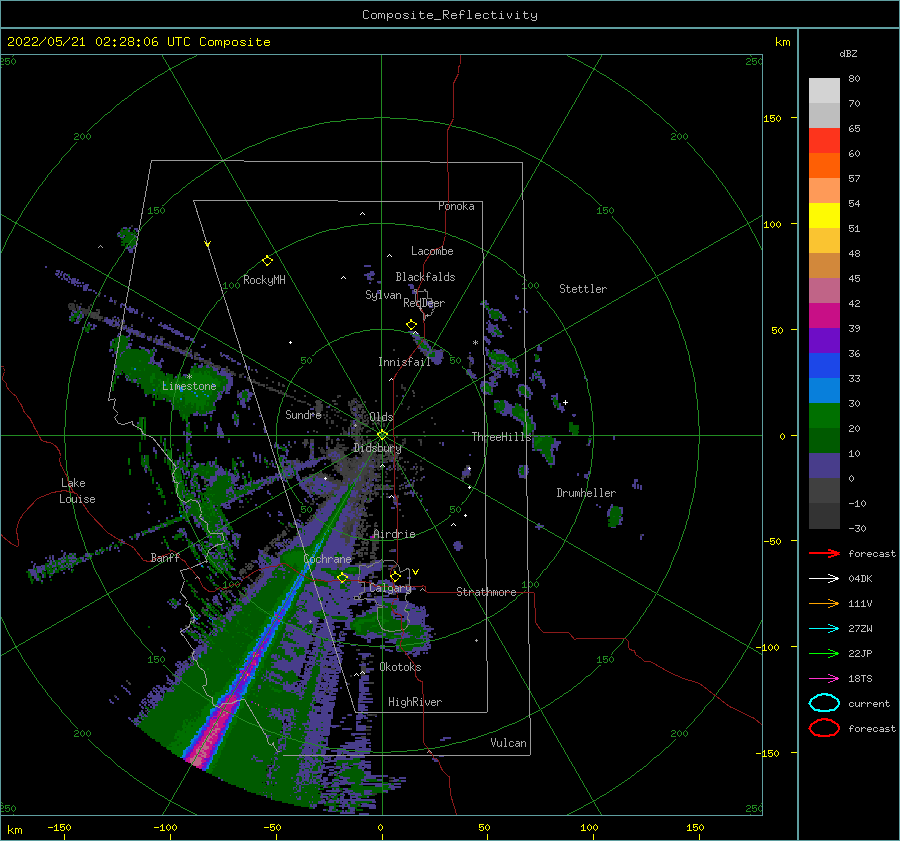900x841 pixels.
Task: Click the cyan 27ZW arrow icon
Action: click(824, 629)
